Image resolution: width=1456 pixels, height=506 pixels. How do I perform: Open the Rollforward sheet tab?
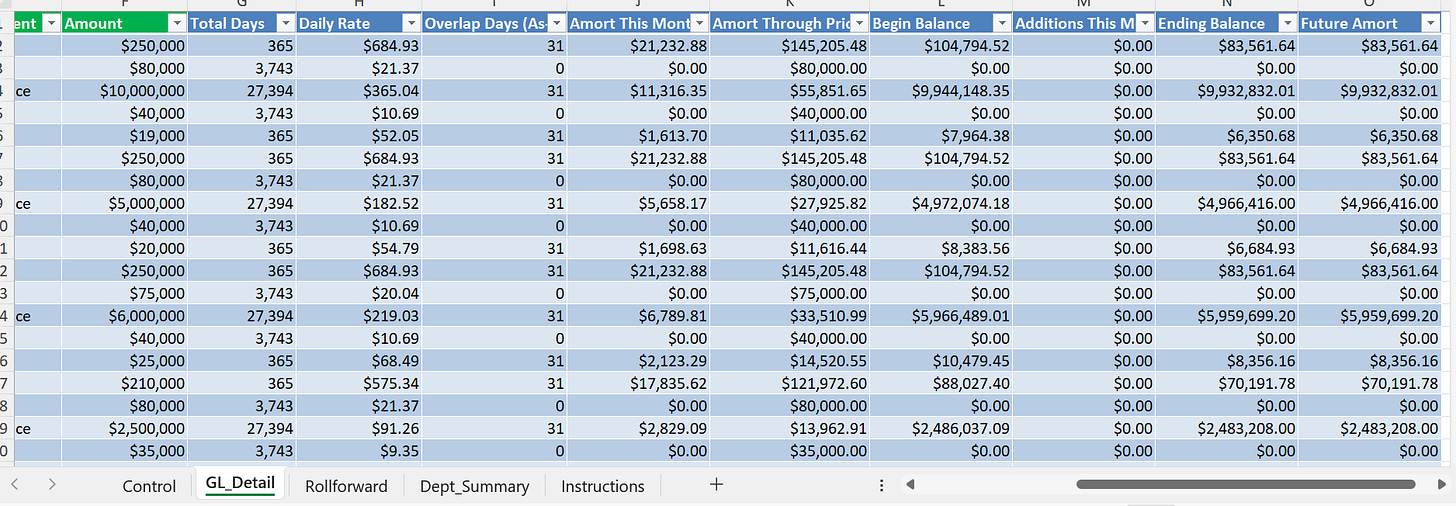pyautogui.click(x=346, y=486)
